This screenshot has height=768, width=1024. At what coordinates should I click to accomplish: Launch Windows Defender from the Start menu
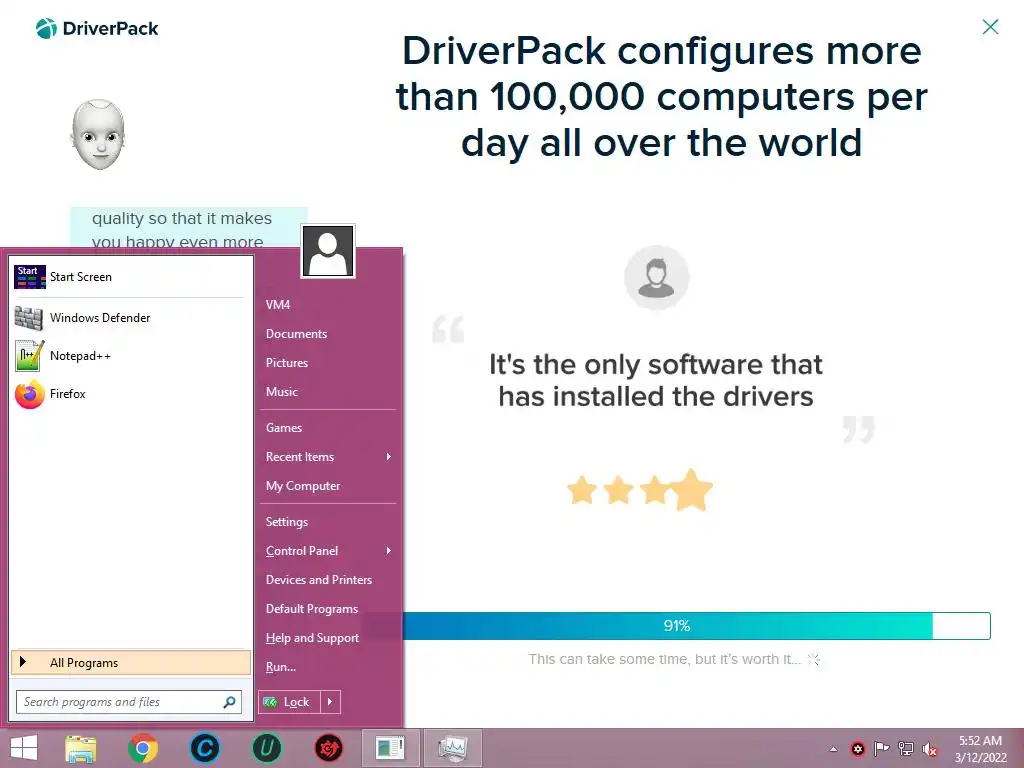(129, 317)
